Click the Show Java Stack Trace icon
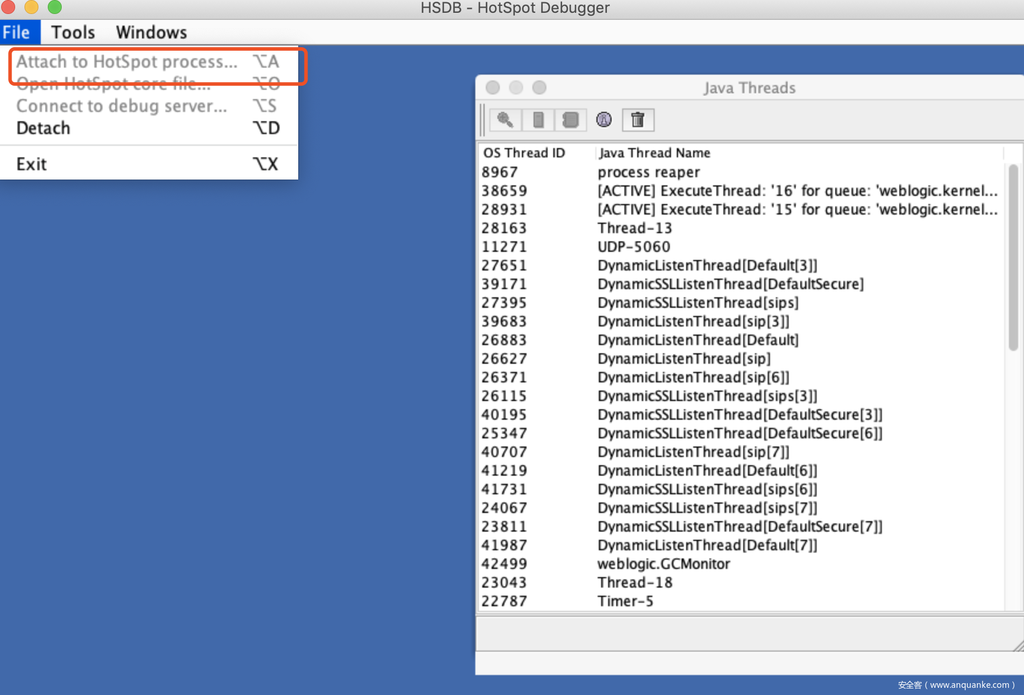1024x695 pixels. tap(571, 120)
